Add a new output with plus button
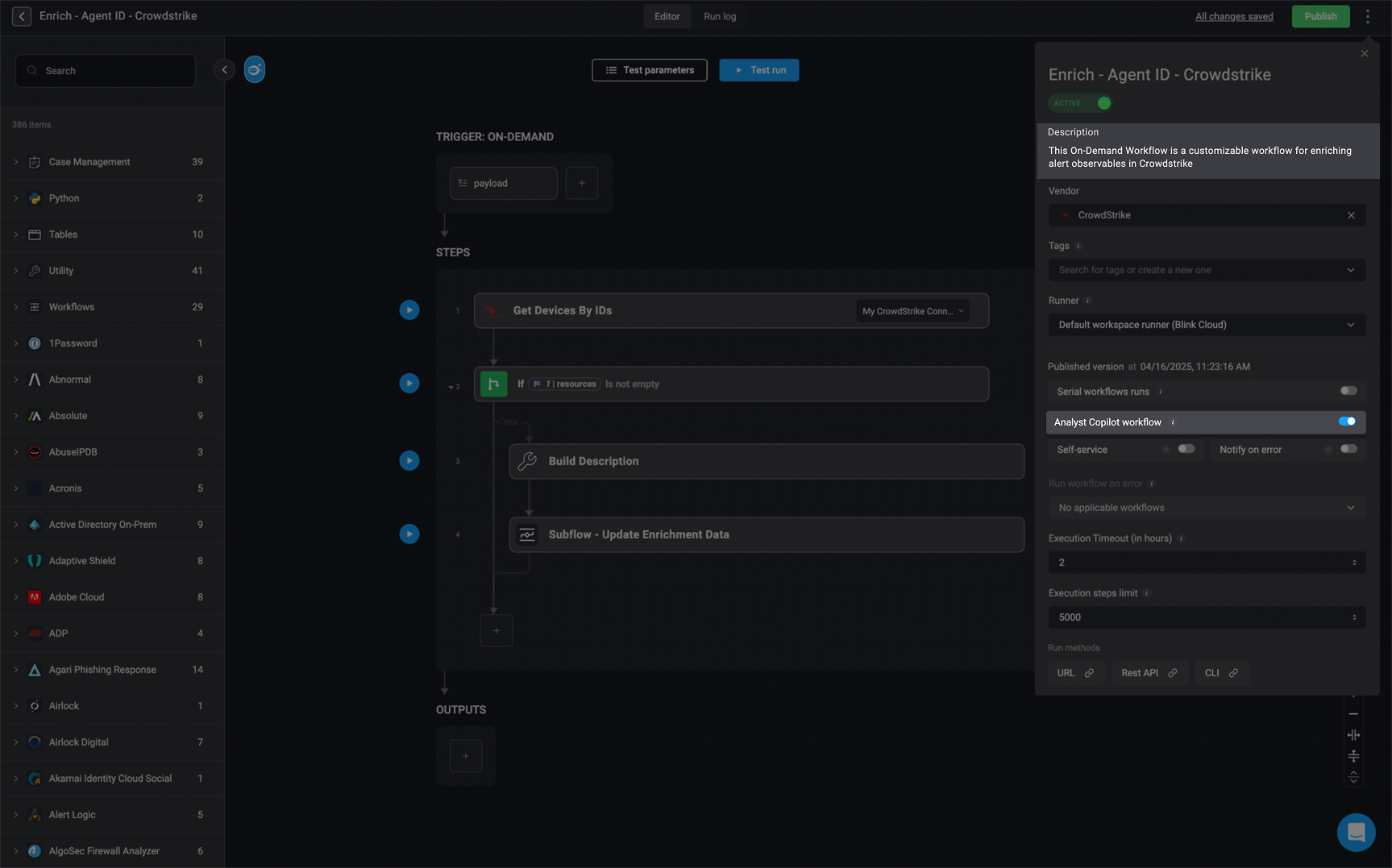Screen dimensions: 1392x868 coord(466,756)
